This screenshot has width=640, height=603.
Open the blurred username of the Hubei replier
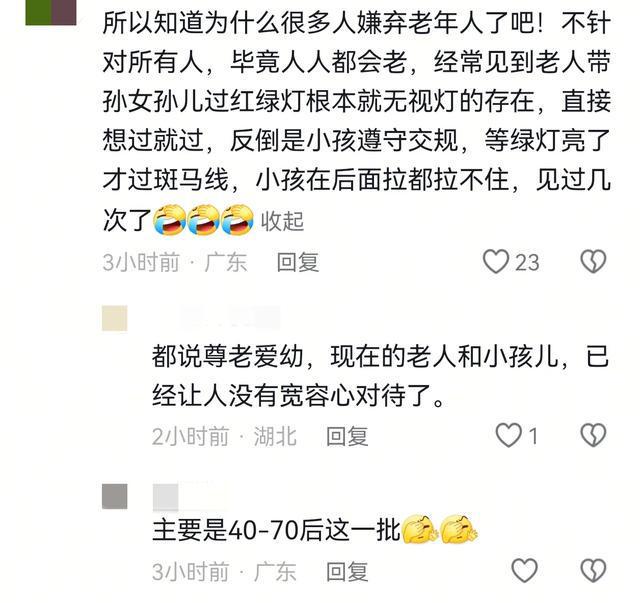click(216, 318)
